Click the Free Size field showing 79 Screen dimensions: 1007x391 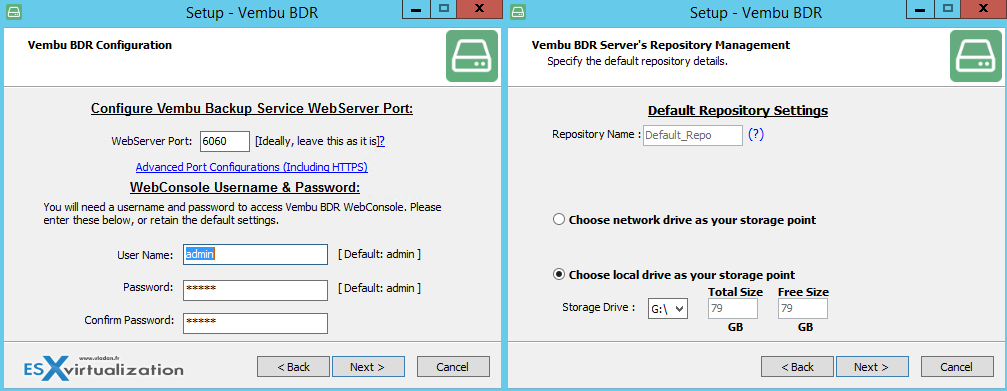coord(802,308)
